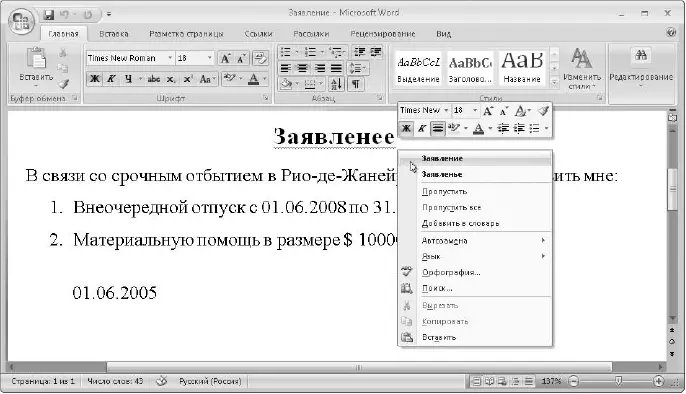686x394 pixels.
Task: Click the Sort icon in the Paragraph group
Action: coord(336,84)
